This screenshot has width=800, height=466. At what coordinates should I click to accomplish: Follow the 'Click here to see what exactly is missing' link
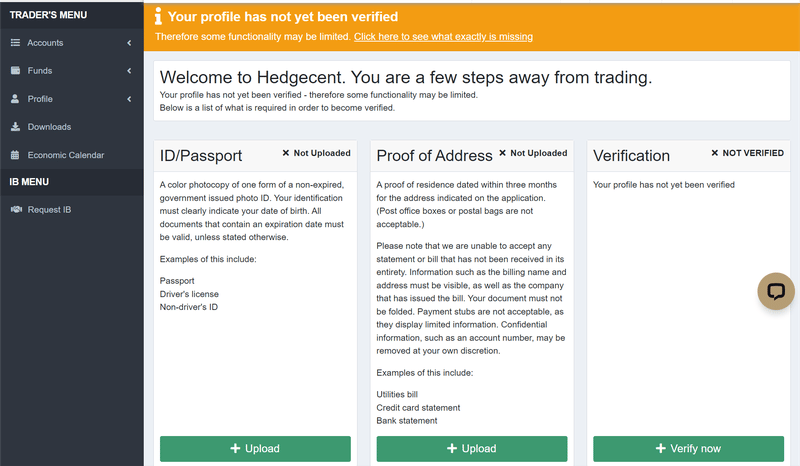443,37
